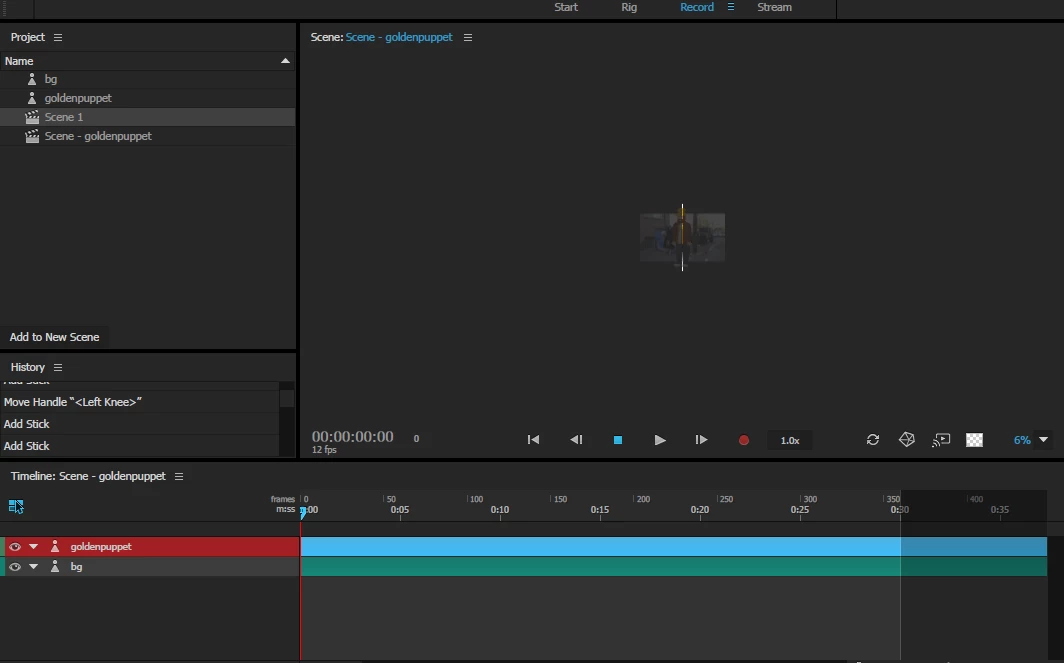Click the Scene - goldenpuppet clapperboard icon
Screen dimensions: 1064x663
[x=32, y=136]
